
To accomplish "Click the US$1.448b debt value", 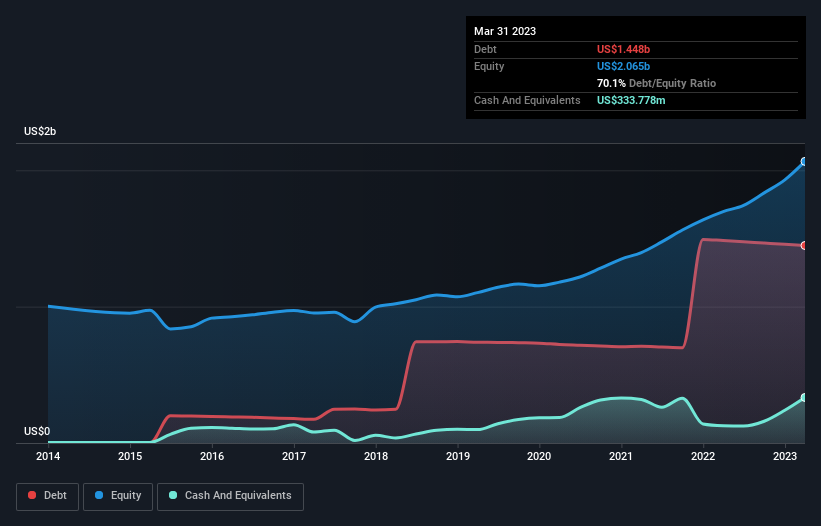I will [623, 49].
